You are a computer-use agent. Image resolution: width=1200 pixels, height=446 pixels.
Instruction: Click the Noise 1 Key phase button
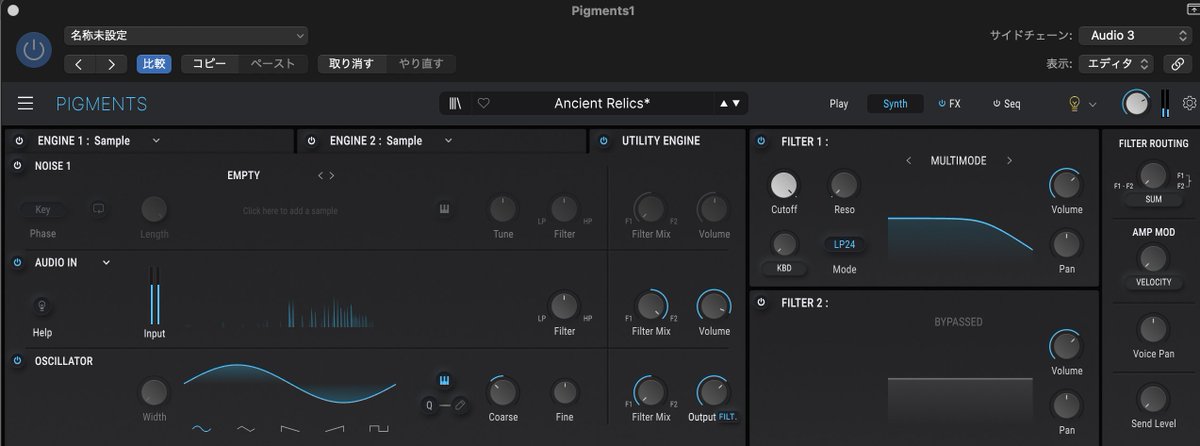pos(42,210)
